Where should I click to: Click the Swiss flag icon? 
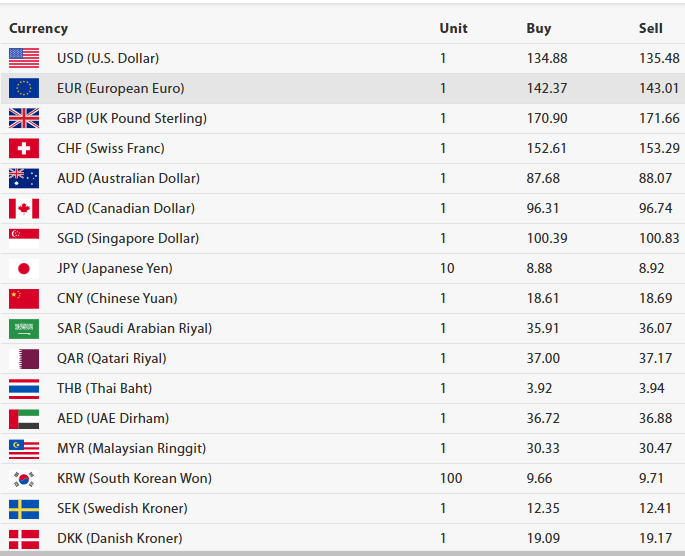click(23, 148)
